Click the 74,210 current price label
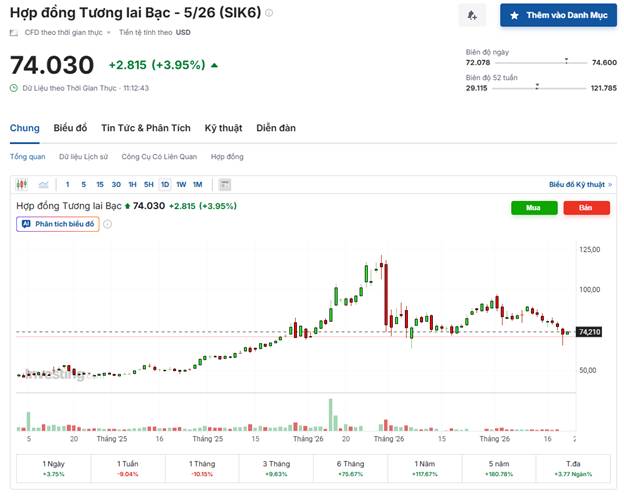 [589, 332]
